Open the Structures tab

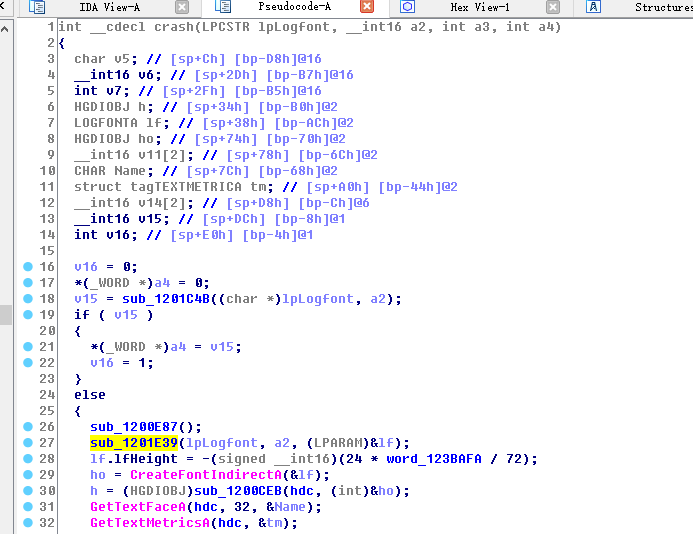pos(664,7)
